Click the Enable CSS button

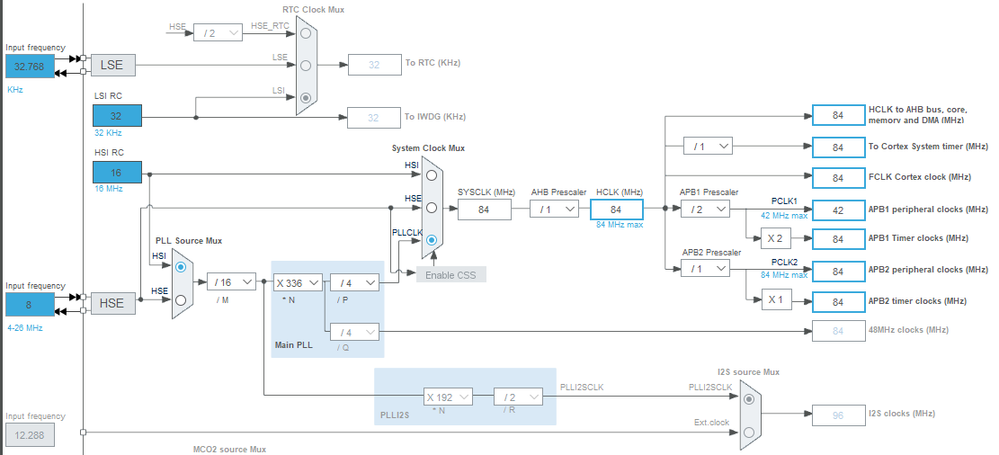(x=451, y=275)
